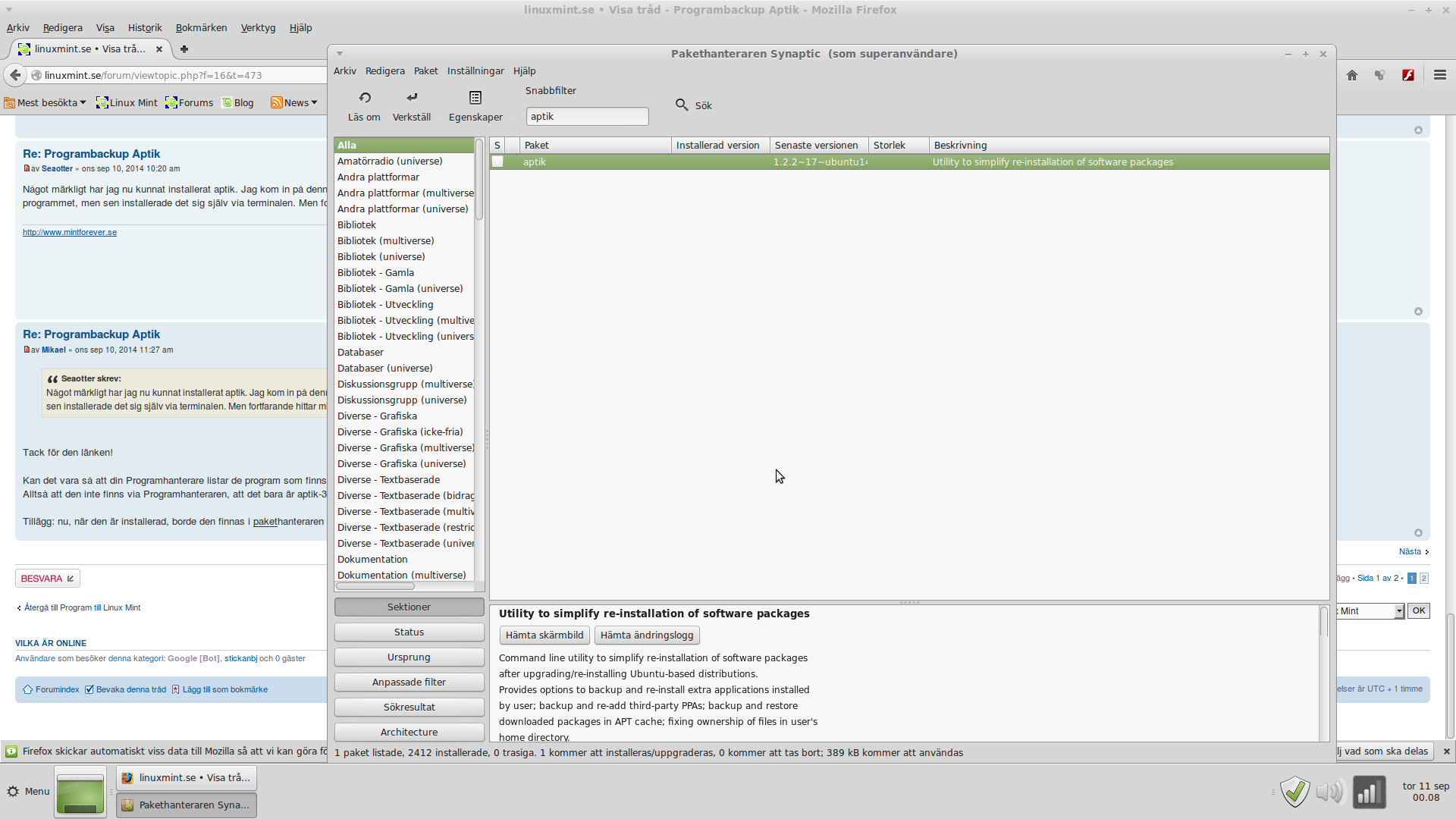Click the update manager shield tray icon
Screen dimensions: 1456x819
1295,792
